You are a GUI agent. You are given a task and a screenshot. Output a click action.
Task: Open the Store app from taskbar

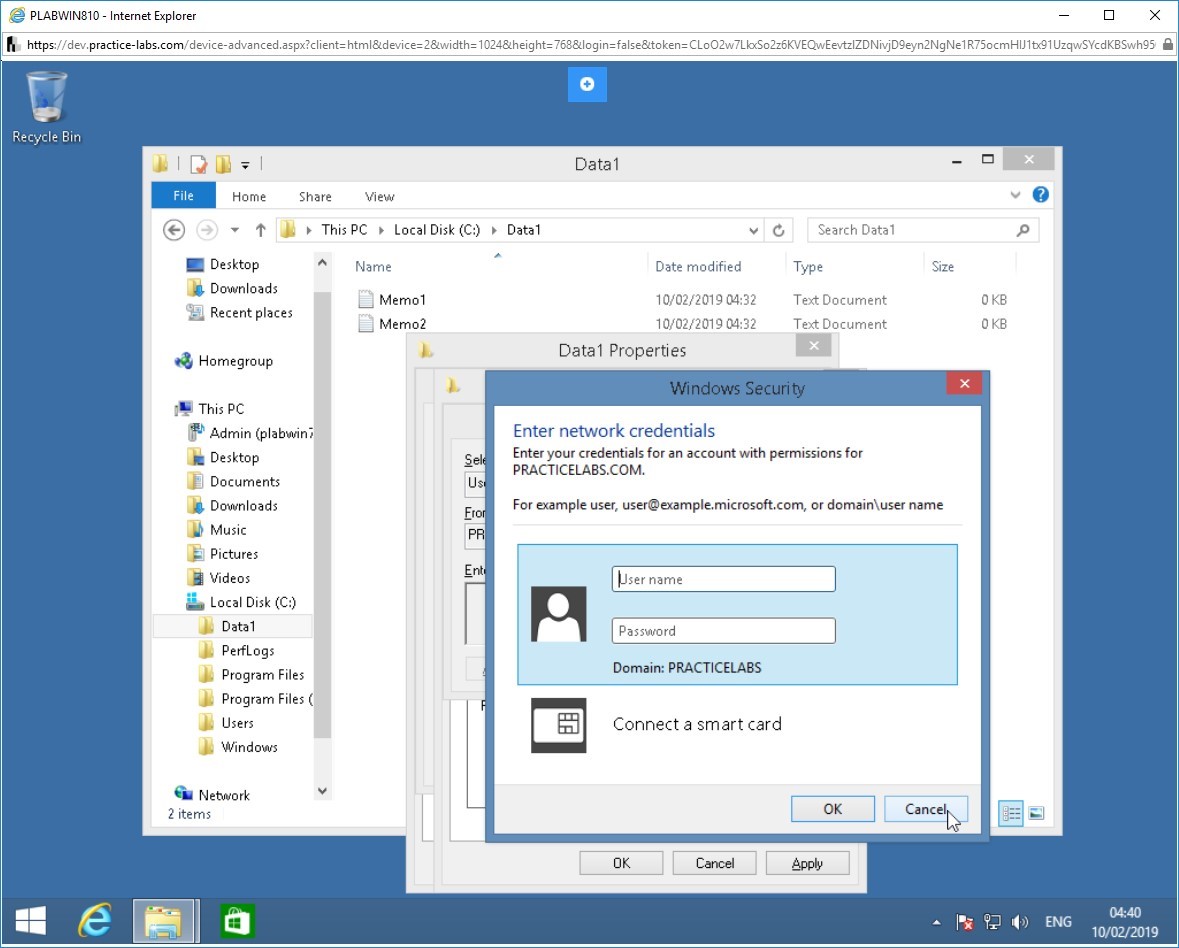pos(237,921)
